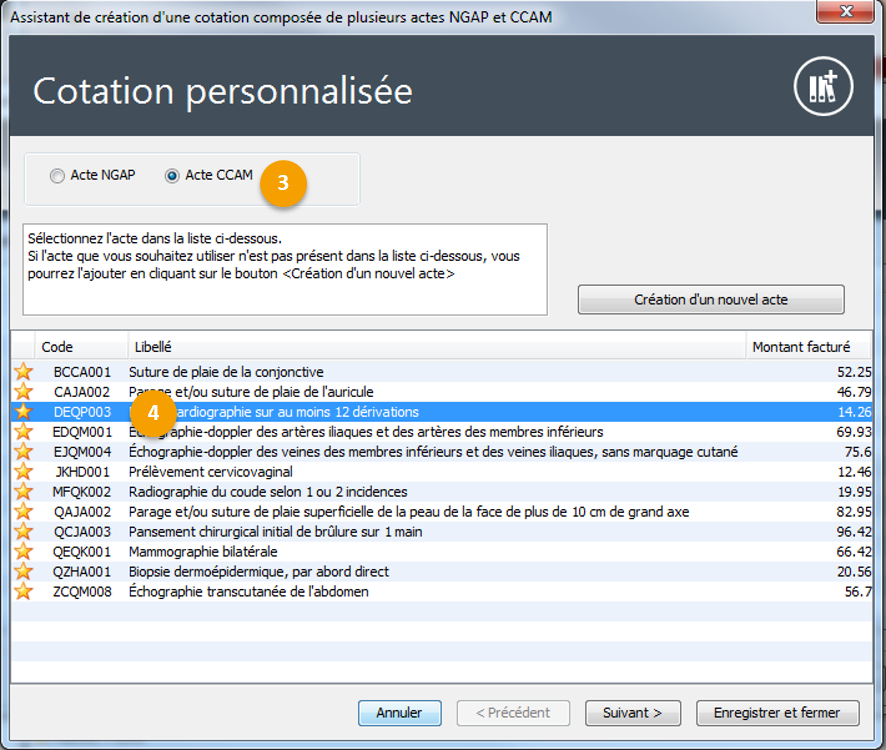Click the star icon beside BCCA001
886x750 pixels.
(23, 372)
